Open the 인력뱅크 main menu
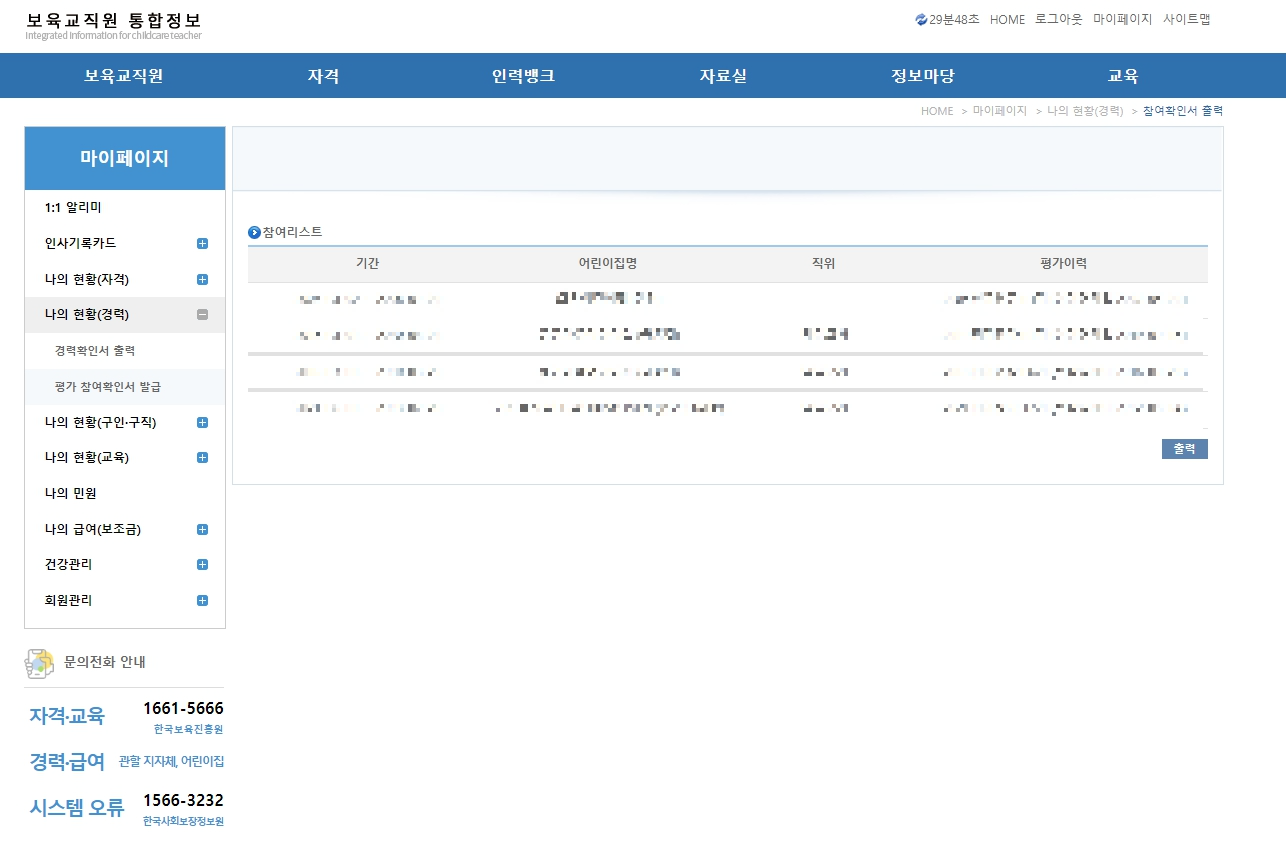1286x856 pixels. (x=523, y=76)
